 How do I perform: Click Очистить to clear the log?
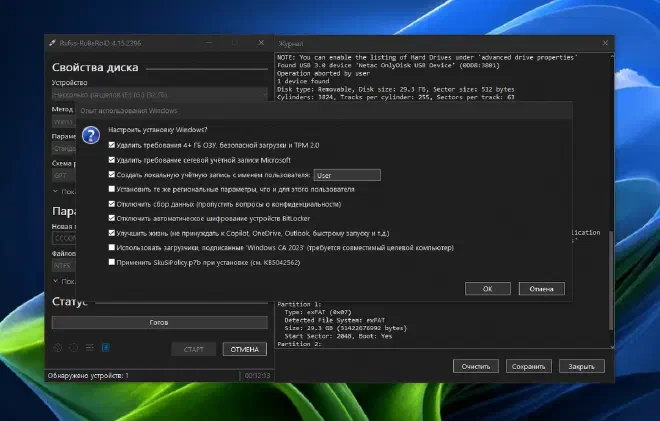[x=476, y=366]
